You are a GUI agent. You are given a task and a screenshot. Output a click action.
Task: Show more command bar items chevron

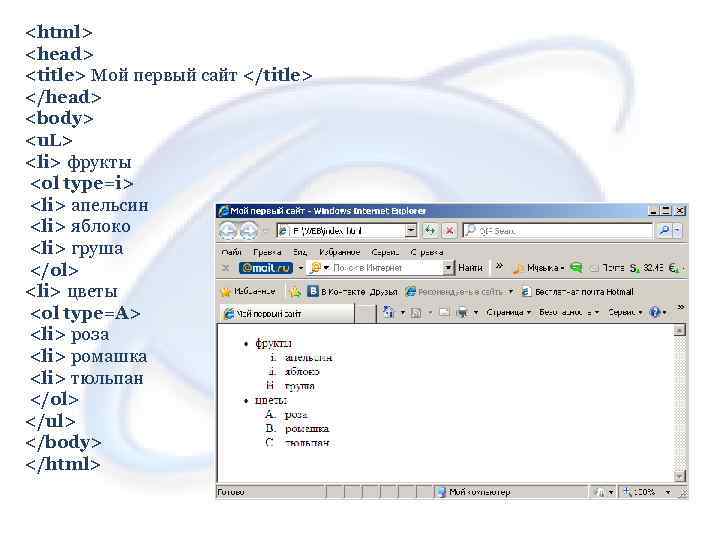pyautogui.click(x=681, y=307)
